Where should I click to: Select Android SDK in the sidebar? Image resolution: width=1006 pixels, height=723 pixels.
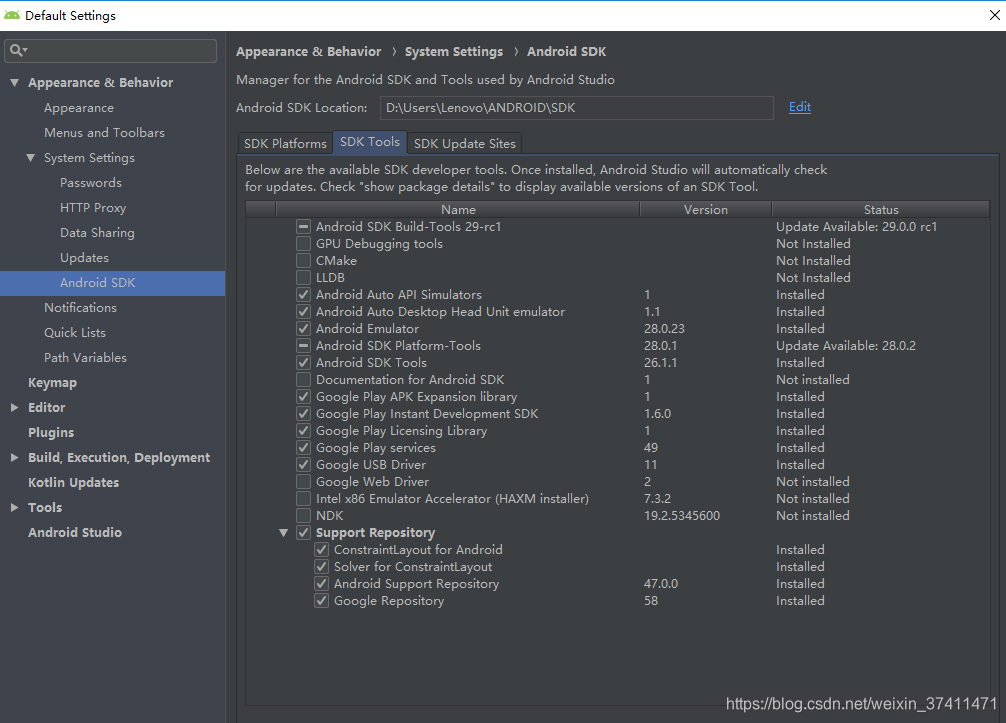tap(112, 283)
